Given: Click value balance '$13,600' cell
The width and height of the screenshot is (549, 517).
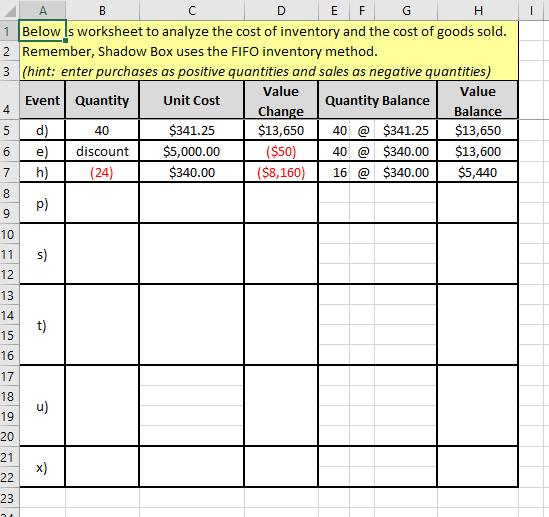Looking at the screenshot, I should [478, 151].
